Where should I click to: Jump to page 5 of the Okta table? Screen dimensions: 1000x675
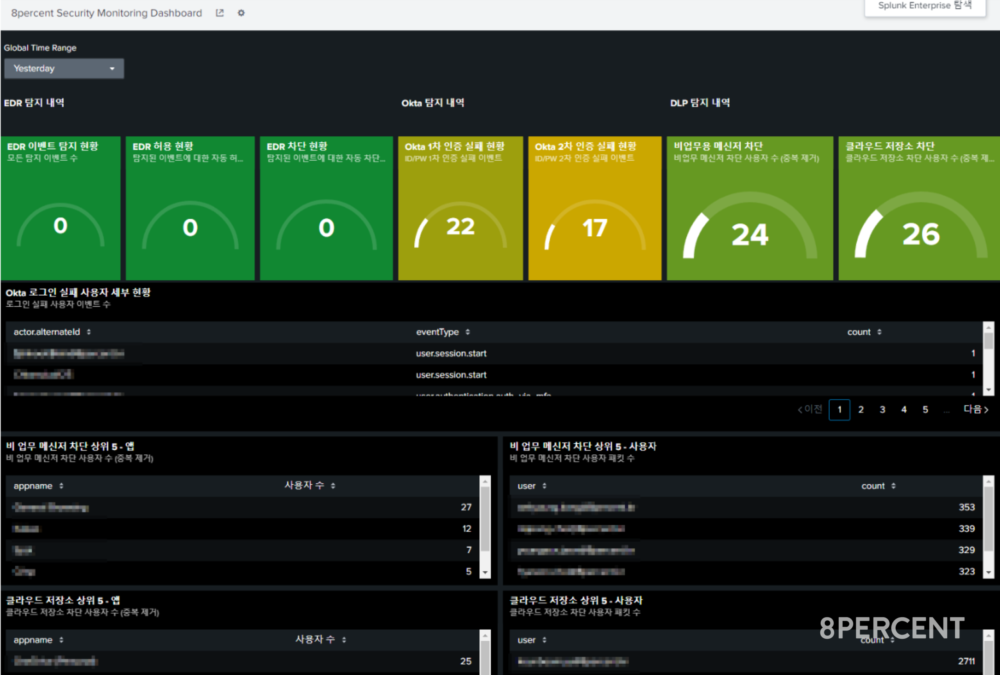925,410
